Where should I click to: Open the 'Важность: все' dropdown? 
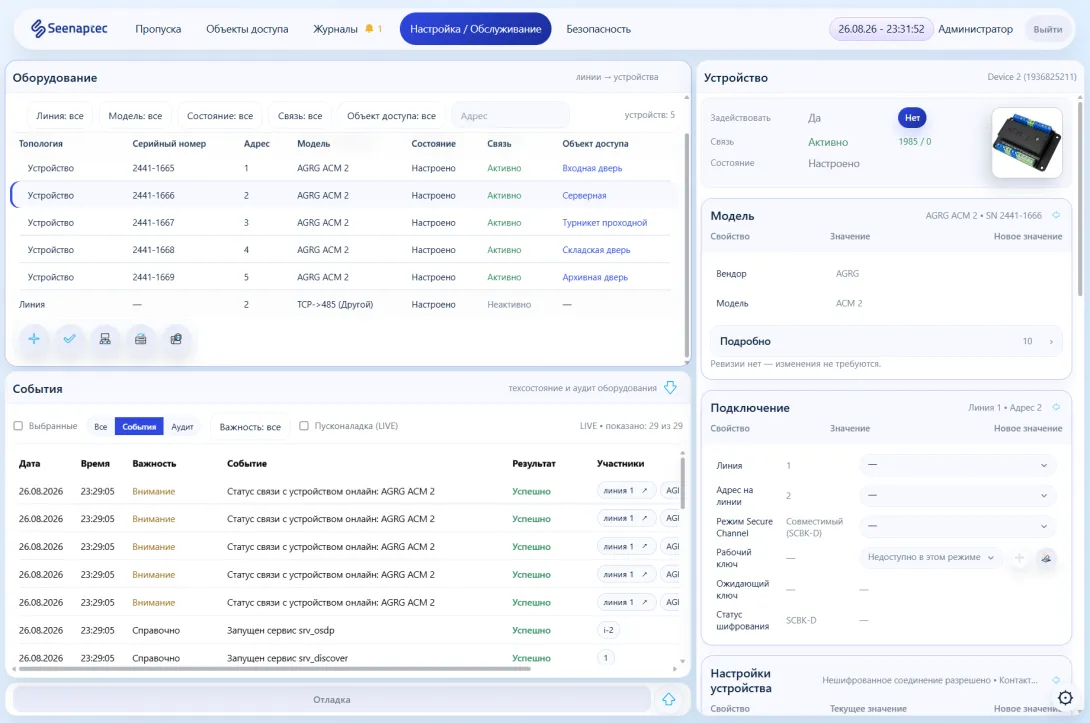point(250,426)
